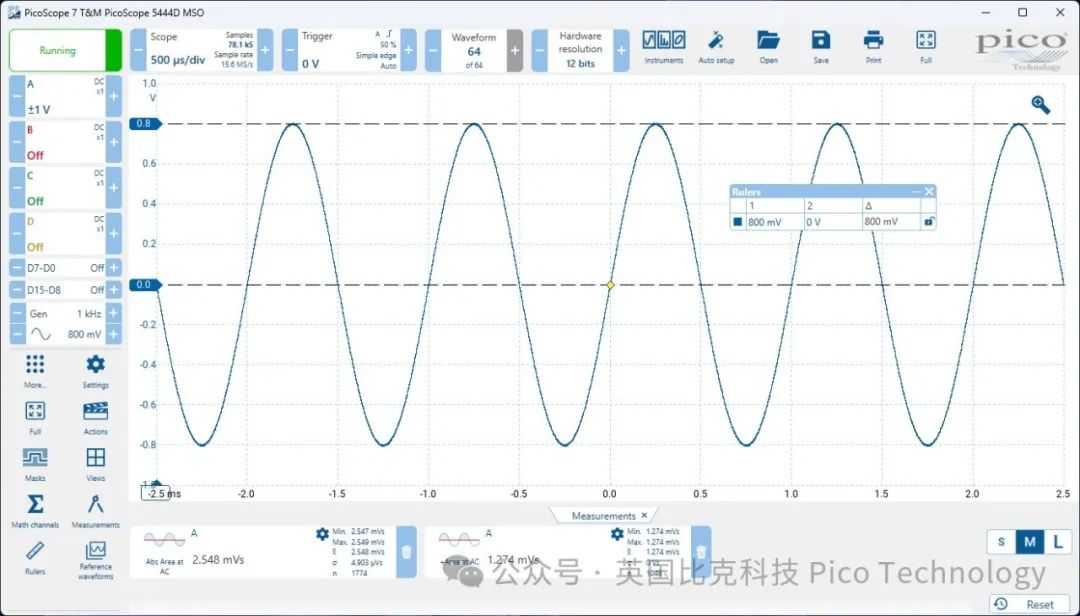Open Reference waveforms
This screenshot has width=1080, height=616.
[96, 556]
